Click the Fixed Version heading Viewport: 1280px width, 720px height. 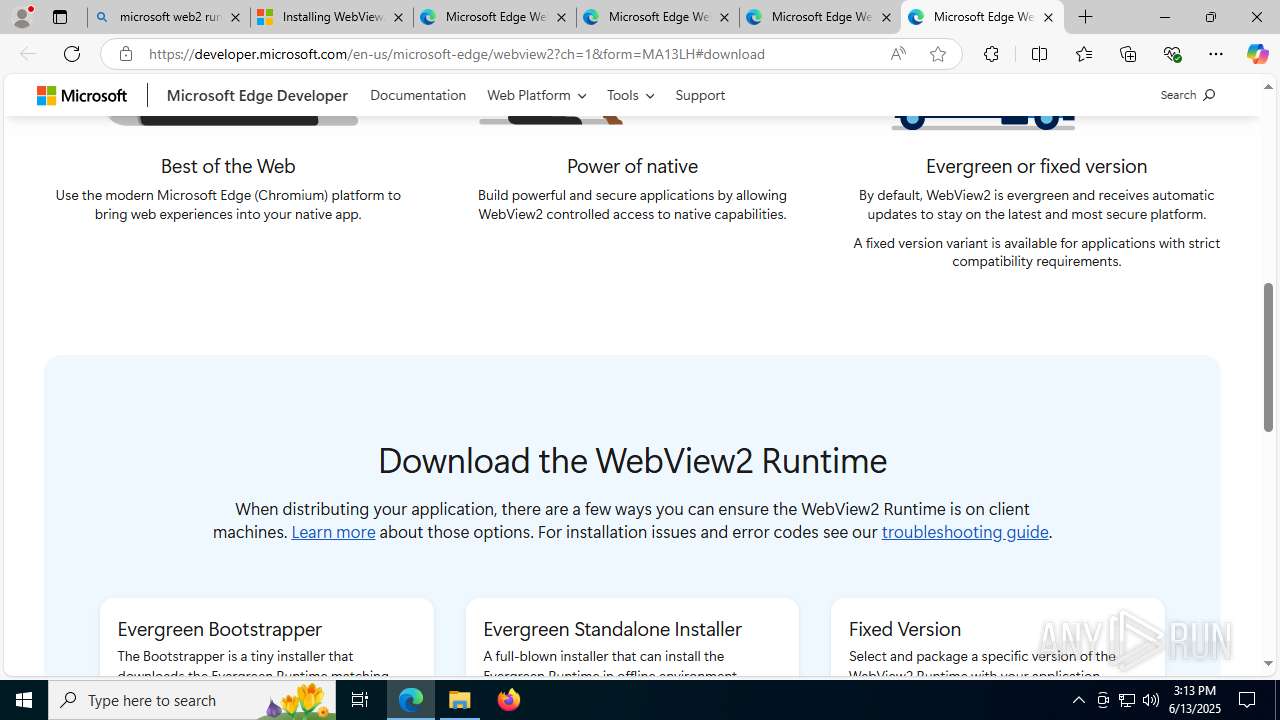[x=905, y=629]
